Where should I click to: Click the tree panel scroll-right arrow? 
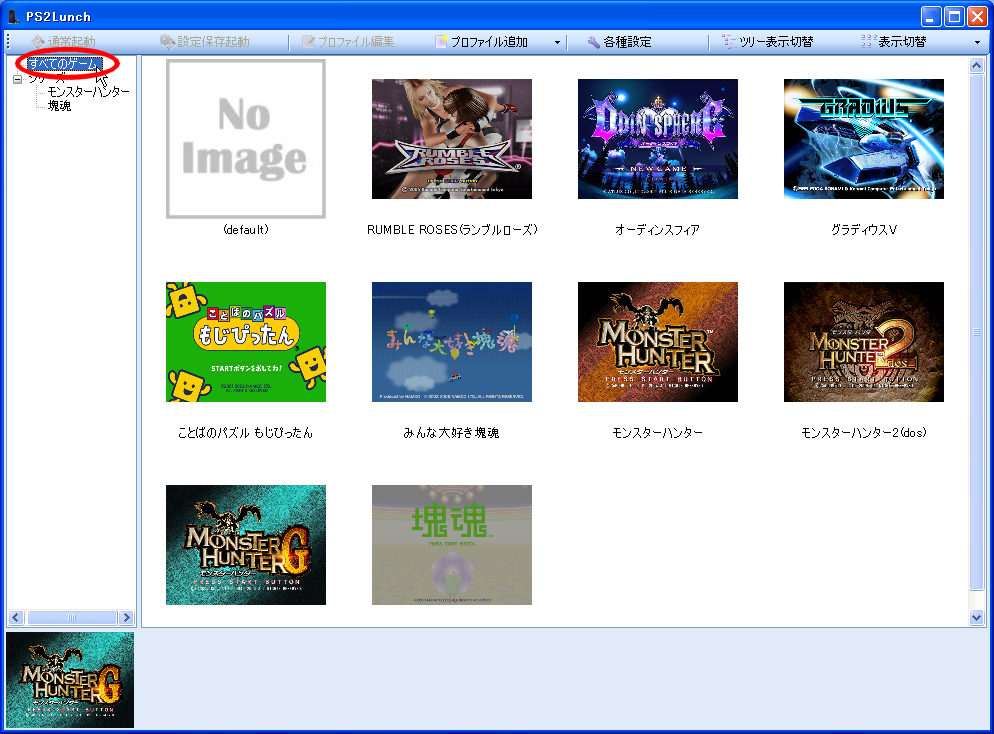click(x=126, y=617)
